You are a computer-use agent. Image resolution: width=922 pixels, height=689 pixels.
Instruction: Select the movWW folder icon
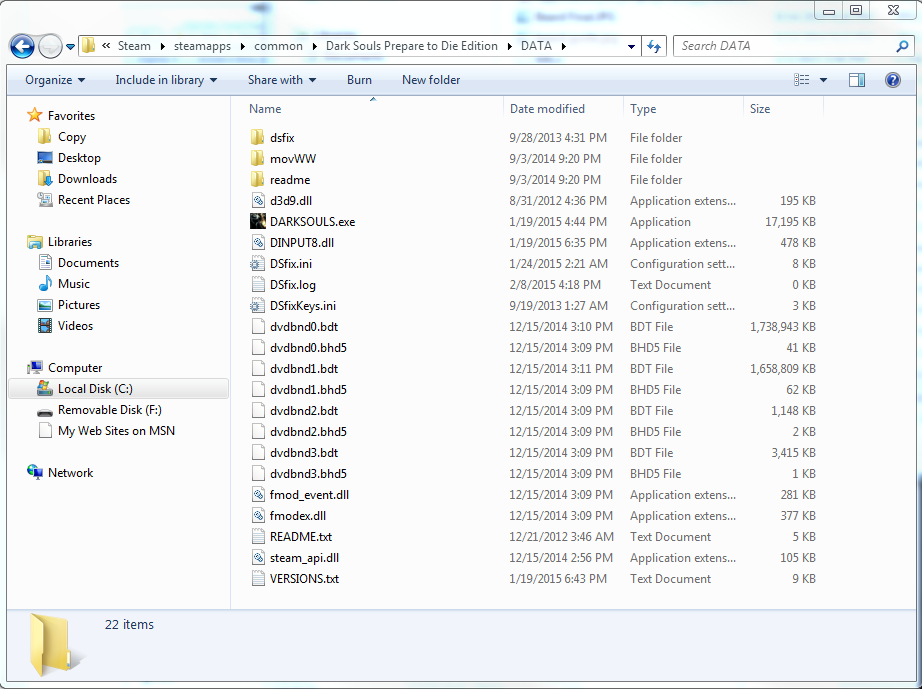point(258,159)
